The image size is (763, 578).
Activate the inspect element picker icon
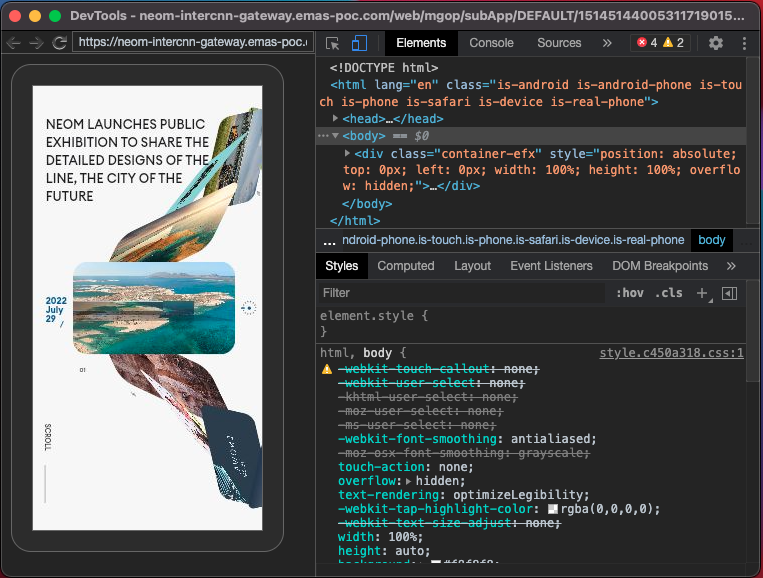(x=333, y=43)
